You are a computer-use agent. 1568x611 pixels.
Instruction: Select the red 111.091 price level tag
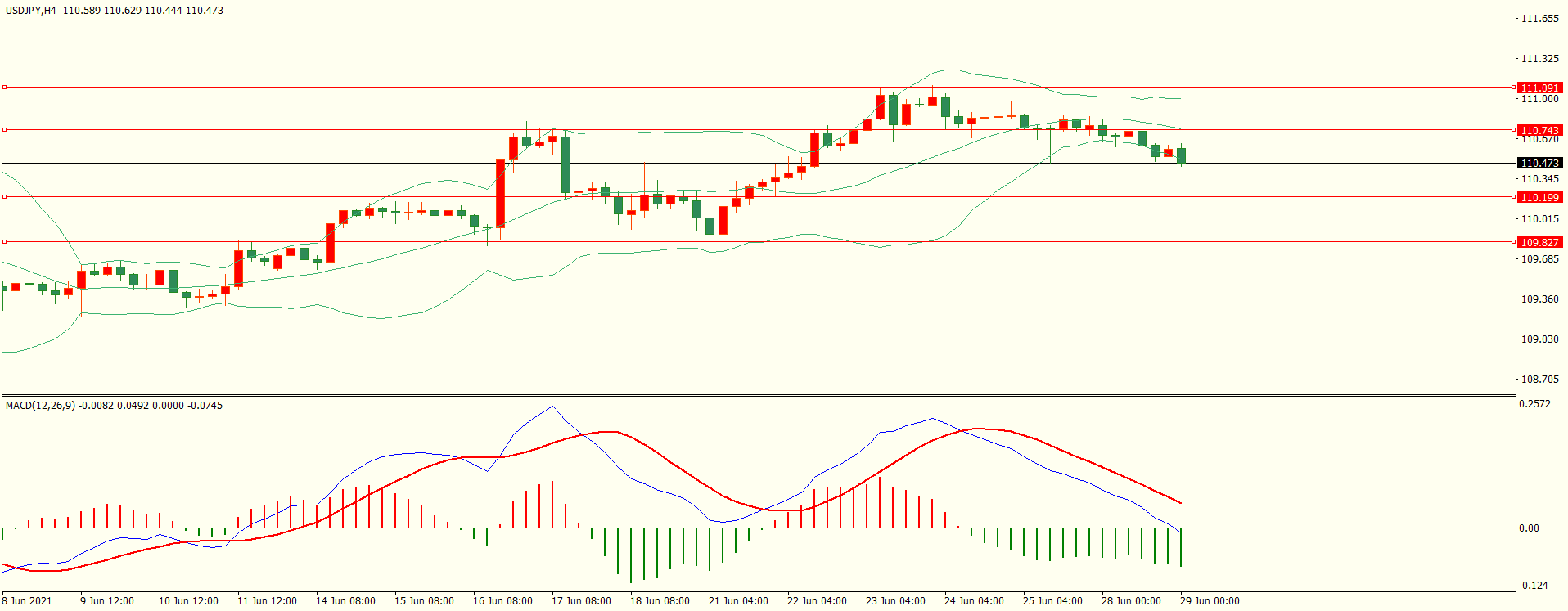pyautogui.click(x=1539, y=88)
